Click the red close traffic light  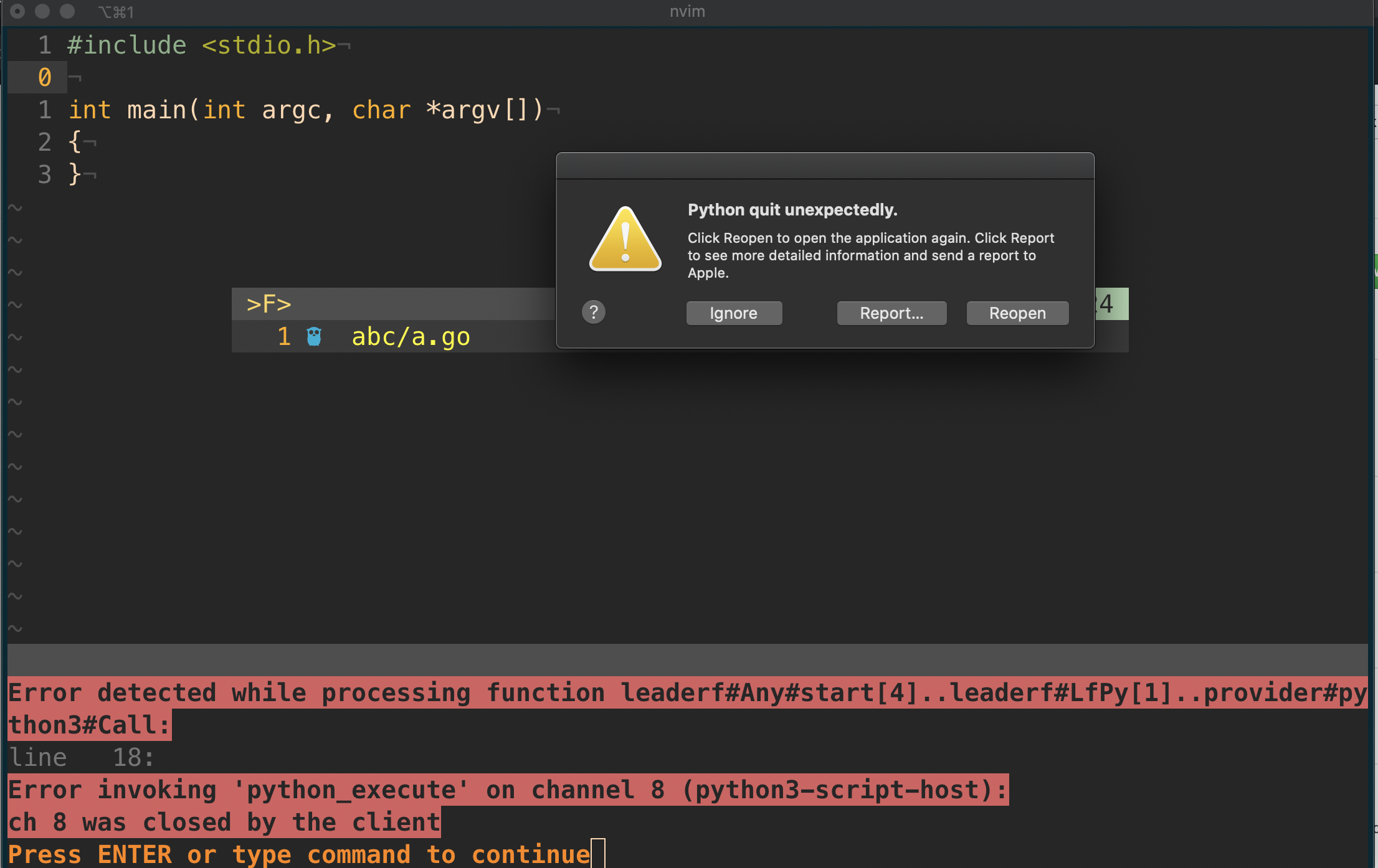coord(17,11)
